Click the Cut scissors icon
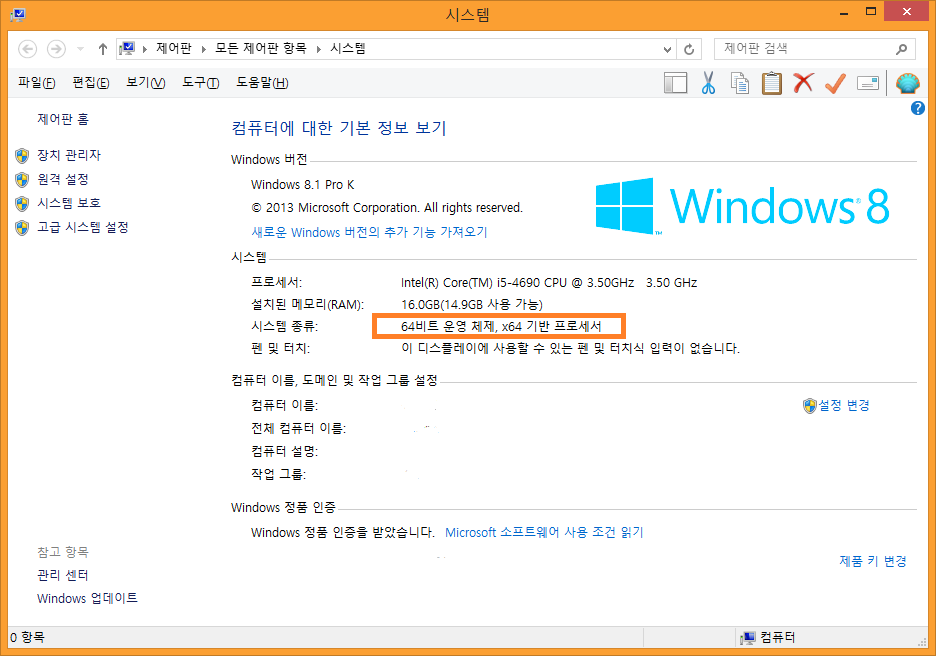This screenshot has height=656, width=936. point(709,83)
